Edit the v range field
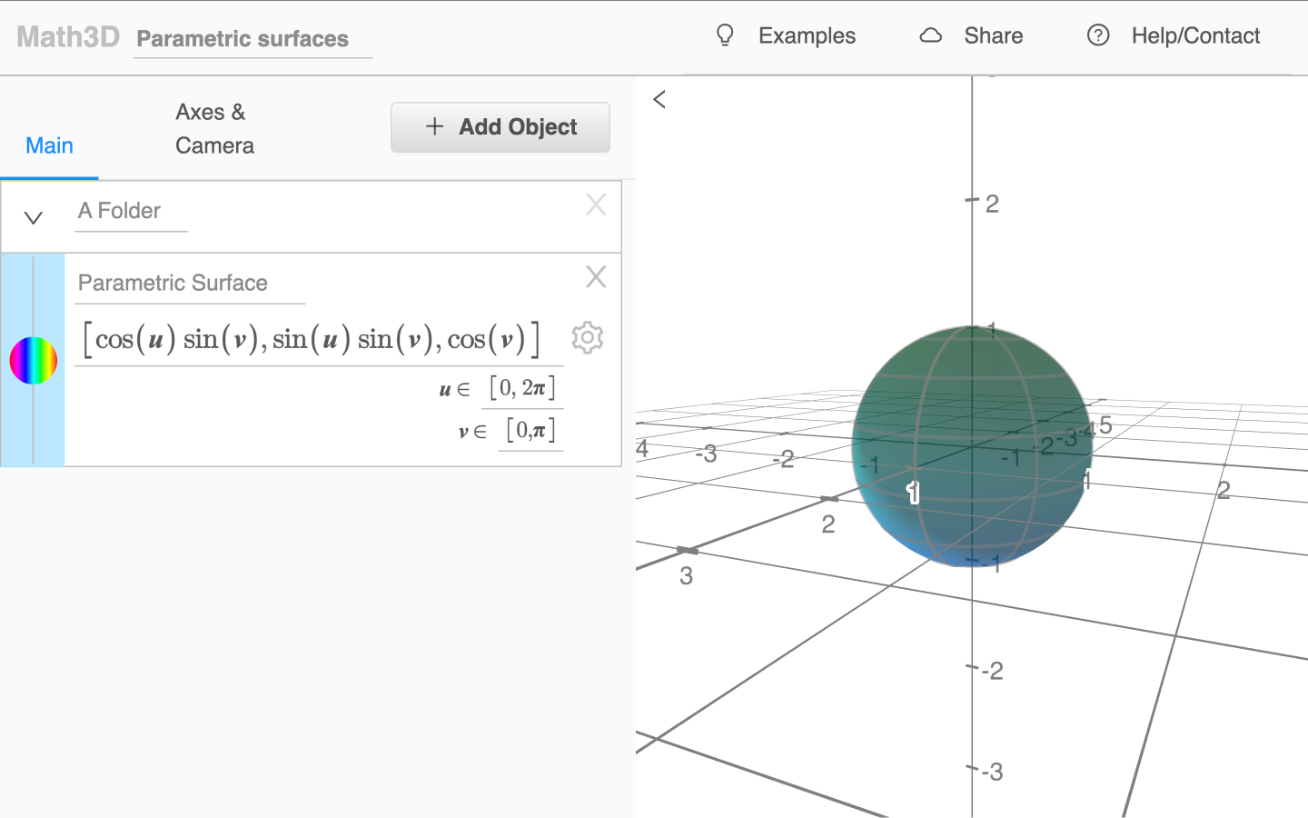 [x=530, y=431]
